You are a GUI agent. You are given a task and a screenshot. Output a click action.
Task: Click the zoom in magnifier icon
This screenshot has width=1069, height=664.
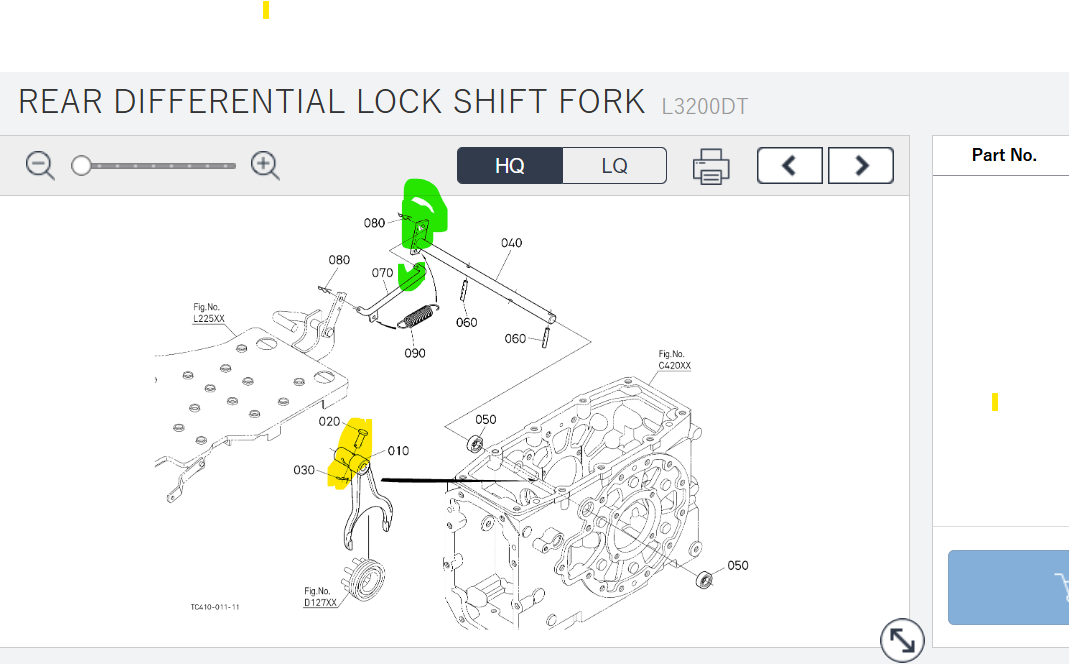(265, 166)
